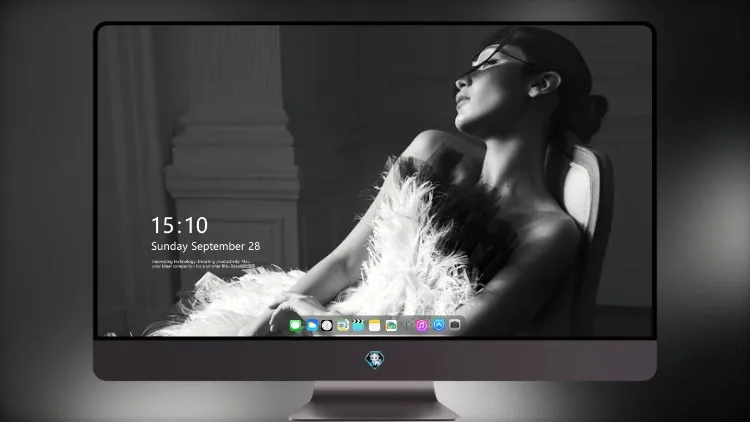Click the Sunday September 28 date text
The height and width of the screenshot is (422, 750).
coord(206,246)
